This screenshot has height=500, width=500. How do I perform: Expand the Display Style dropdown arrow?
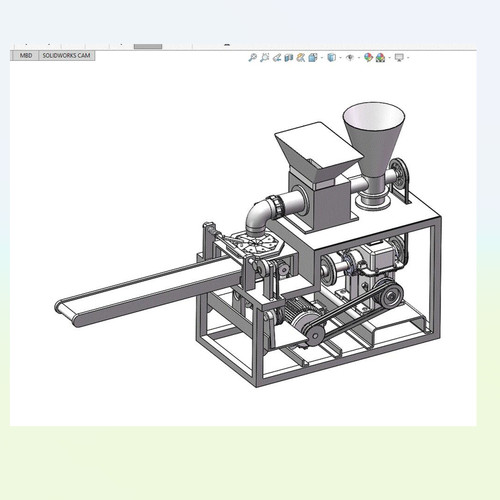tap(340, 58)
